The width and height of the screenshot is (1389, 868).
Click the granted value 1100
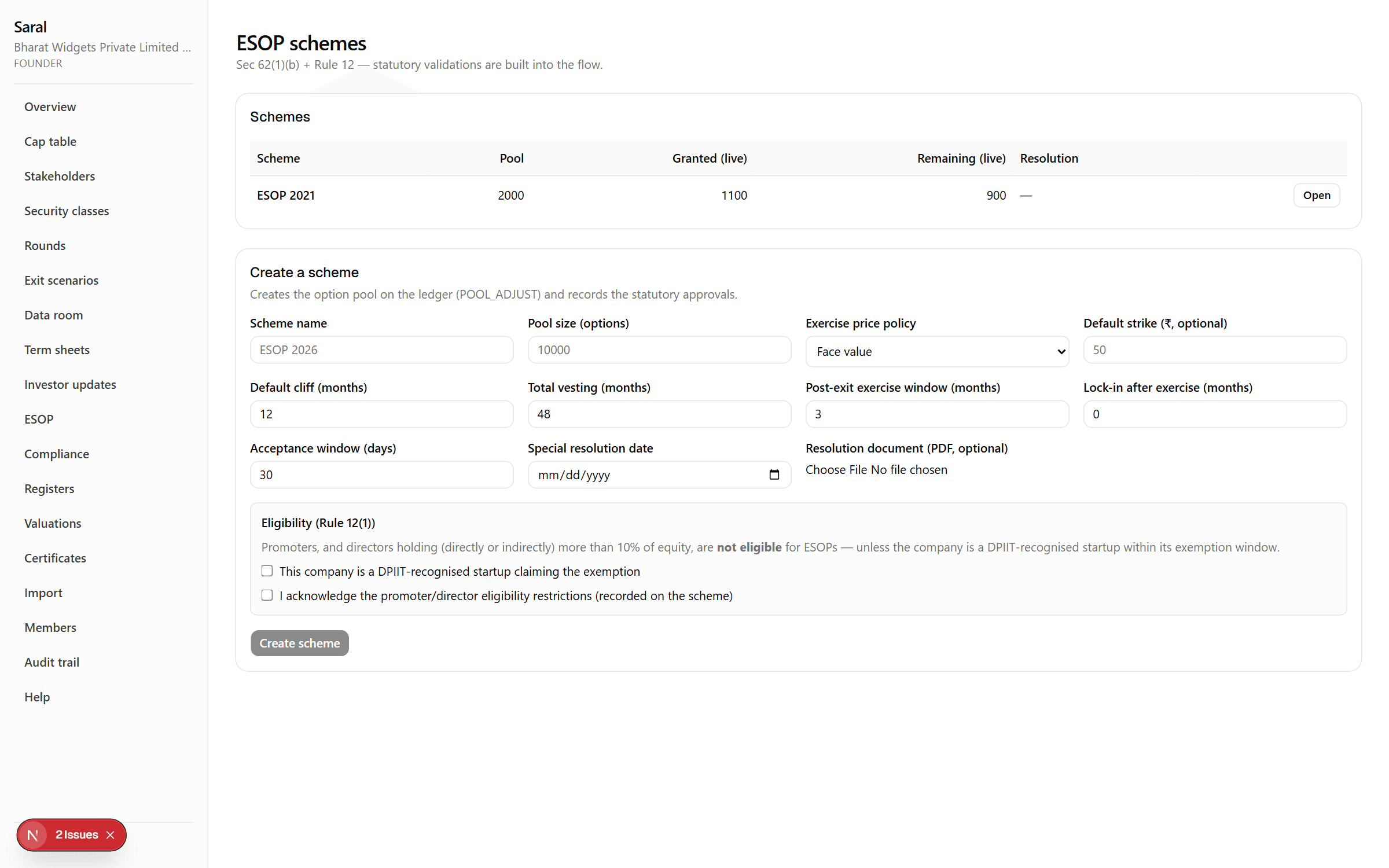734,196
